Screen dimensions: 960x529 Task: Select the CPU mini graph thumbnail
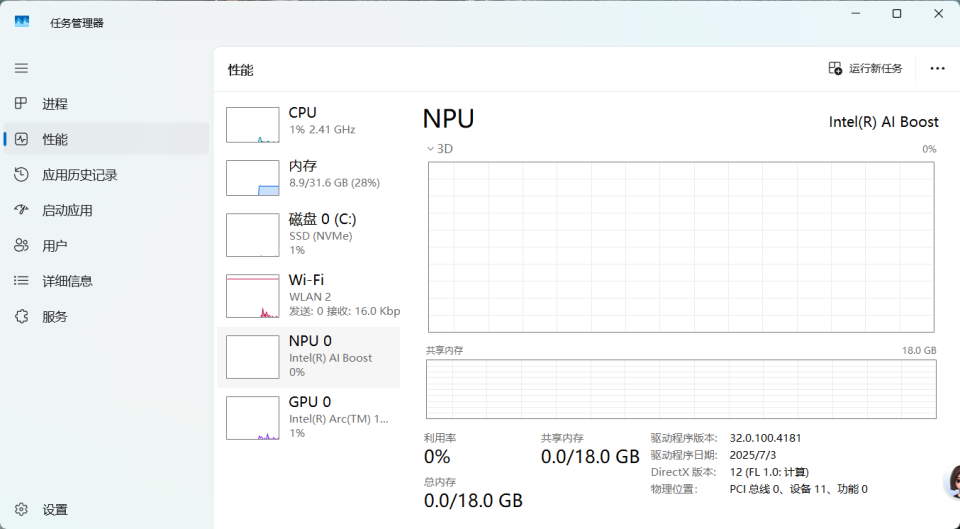point(253,125)
